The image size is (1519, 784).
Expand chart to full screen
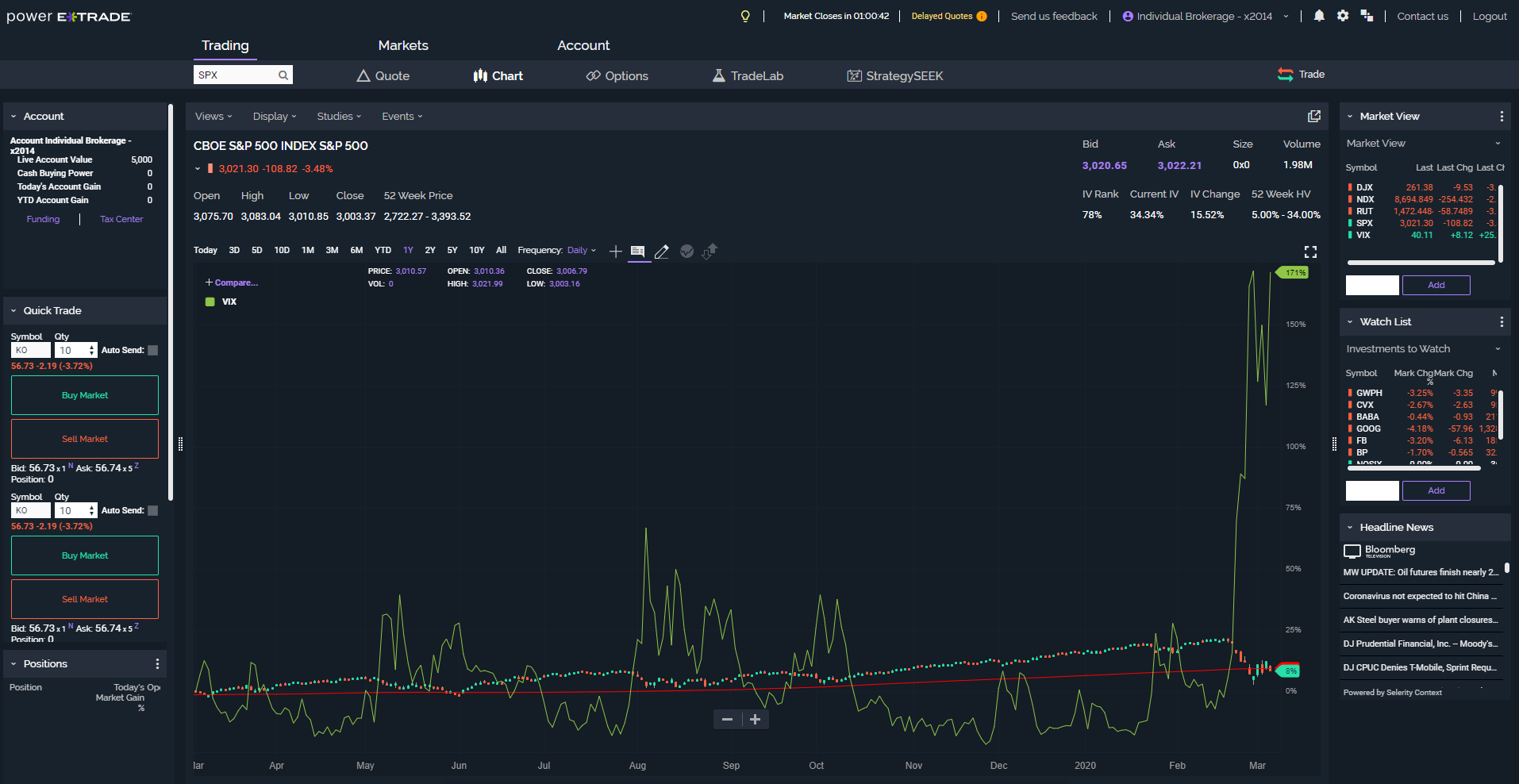coord(1311,252)
